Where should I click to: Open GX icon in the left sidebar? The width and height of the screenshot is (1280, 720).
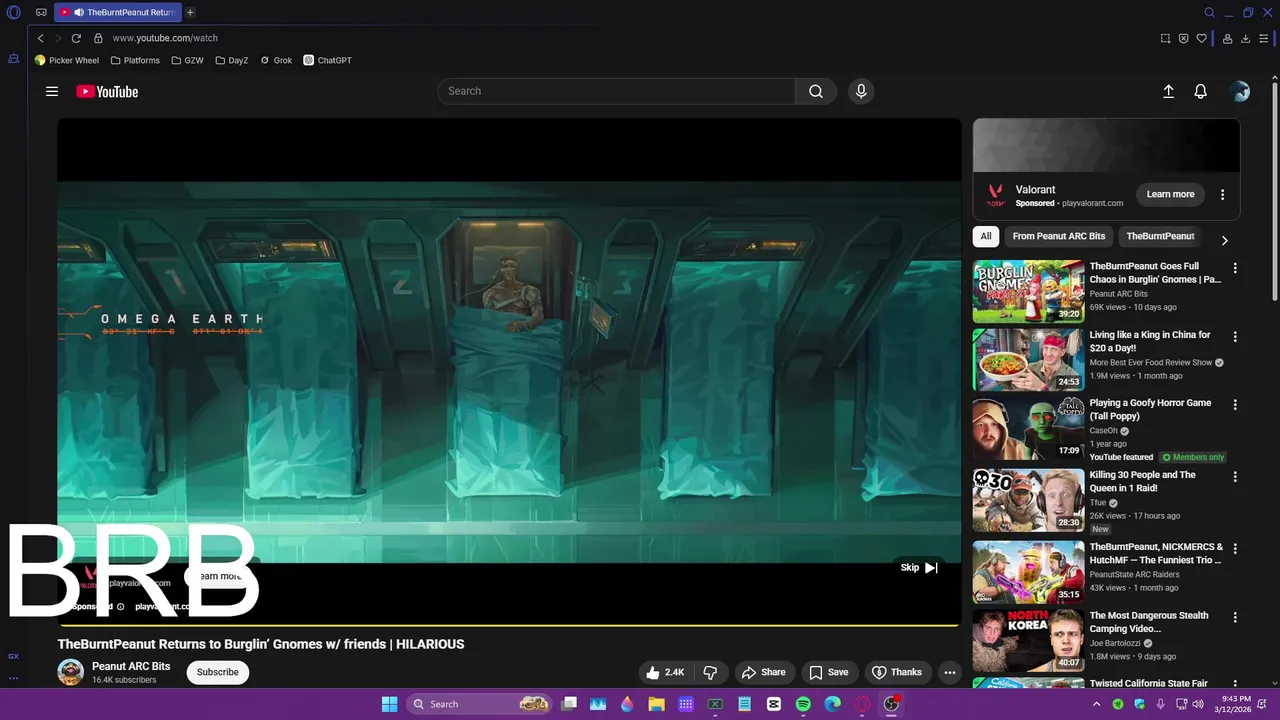click(13, 656)
